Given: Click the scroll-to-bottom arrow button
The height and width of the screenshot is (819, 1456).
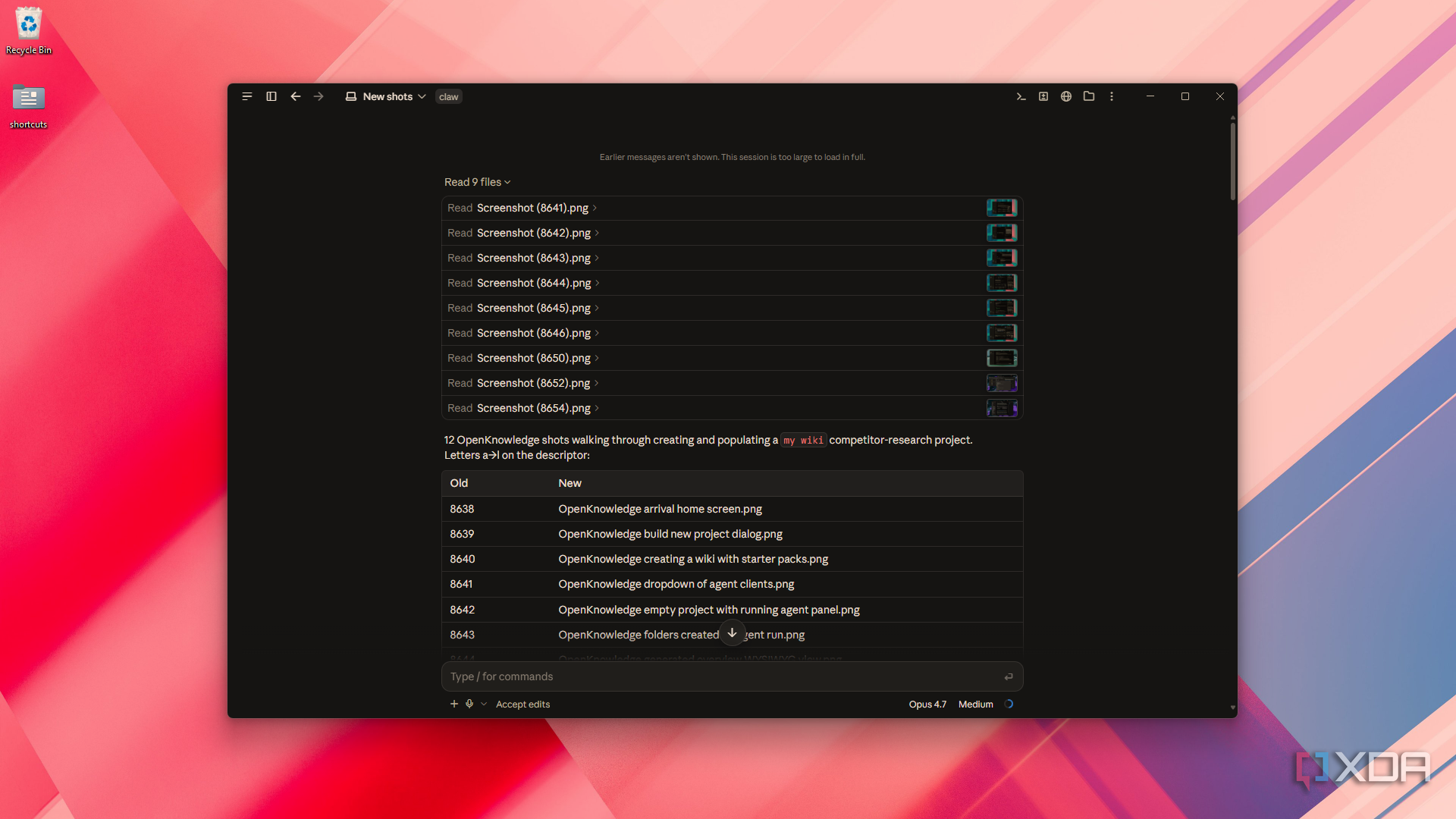Looking at the screenshot, I should tap(732, 632).
